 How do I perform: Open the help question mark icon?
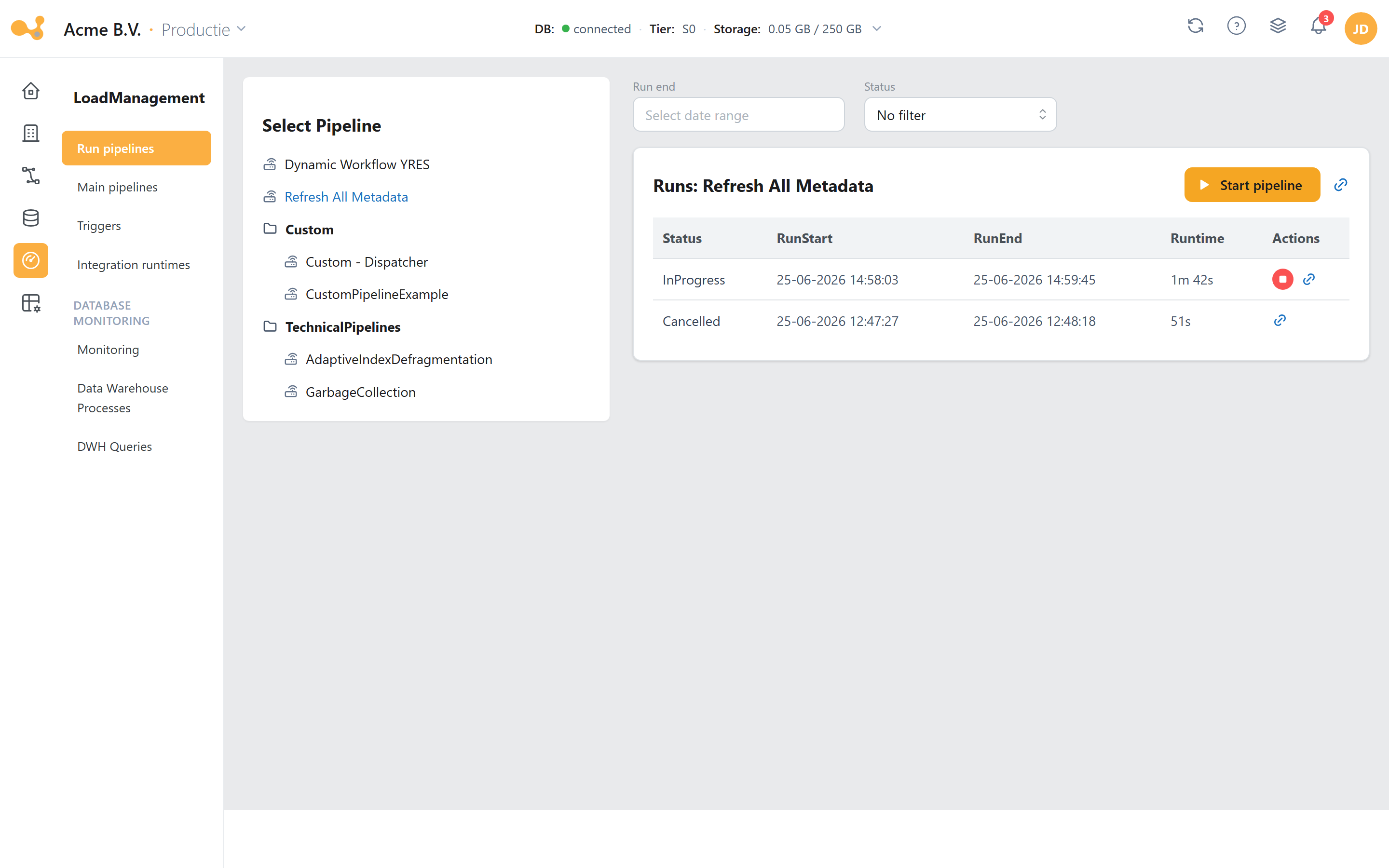(1236, 27)
